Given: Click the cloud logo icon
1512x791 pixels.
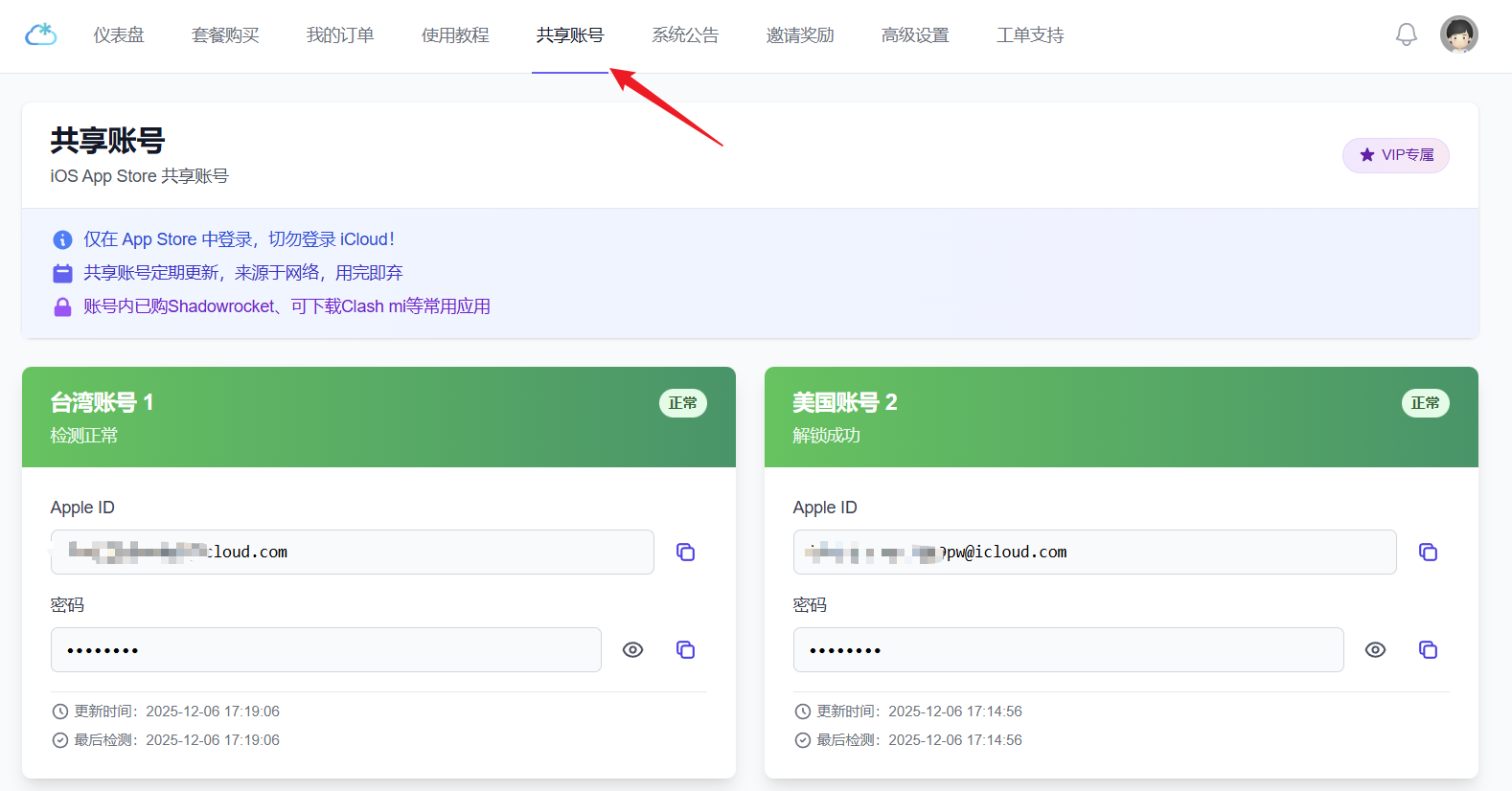Looking at the screenshot, I should tap(40, 35).
